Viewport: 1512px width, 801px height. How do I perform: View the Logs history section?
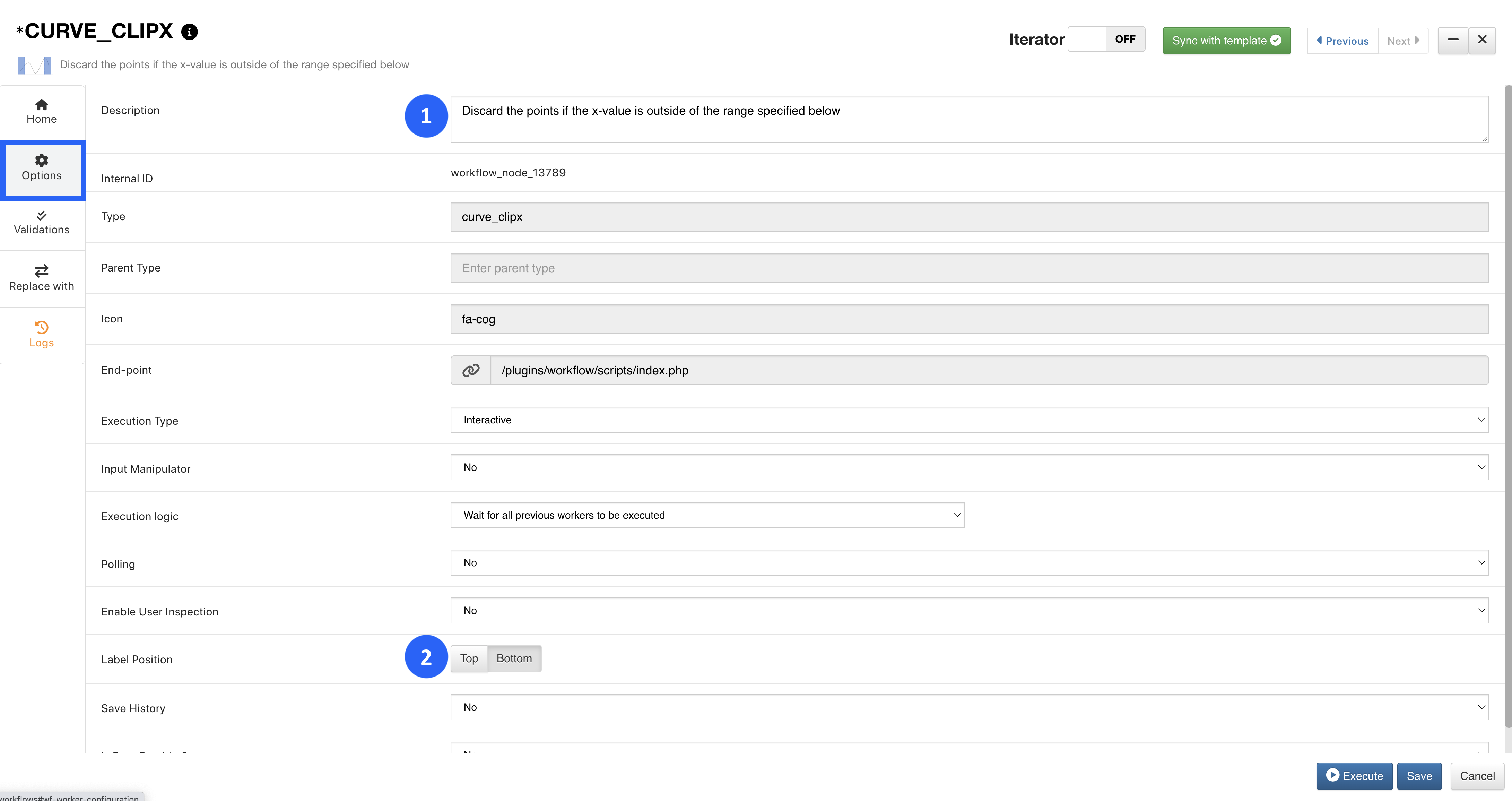(x=42, y=335)
